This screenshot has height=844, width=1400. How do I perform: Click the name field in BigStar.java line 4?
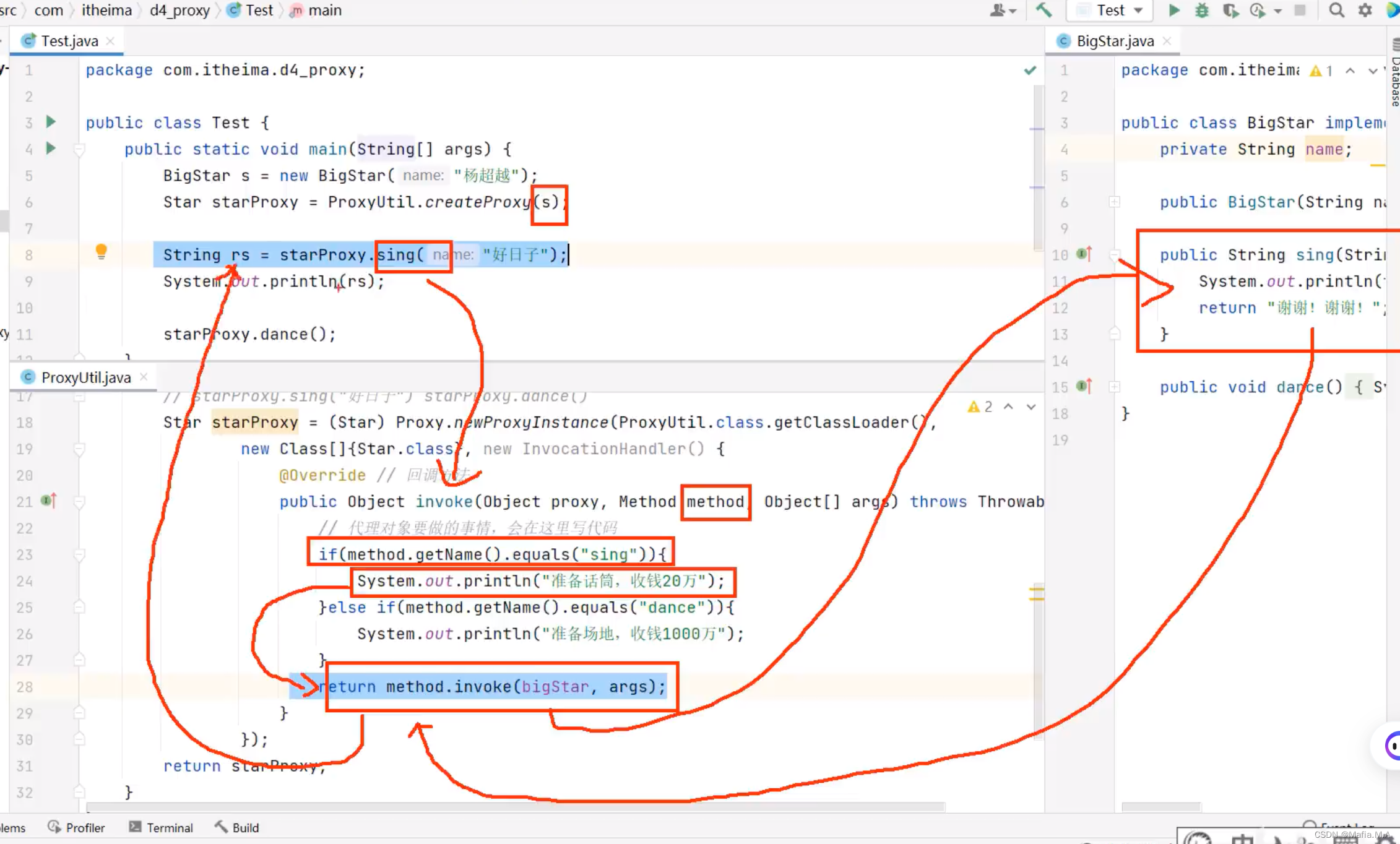(1324, 149)
